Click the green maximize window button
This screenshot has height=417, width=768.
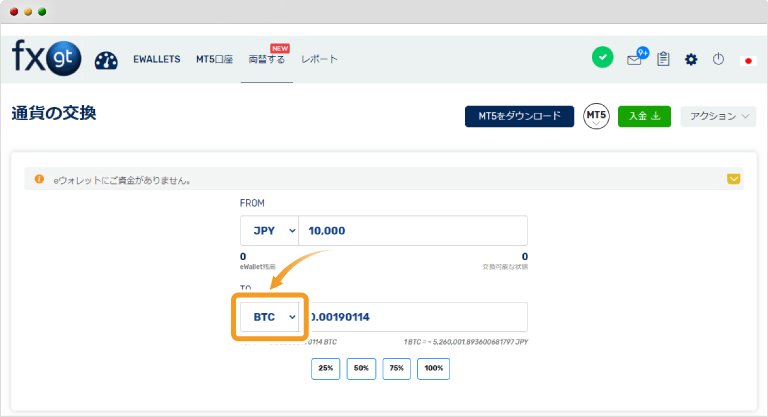(42, 12)
